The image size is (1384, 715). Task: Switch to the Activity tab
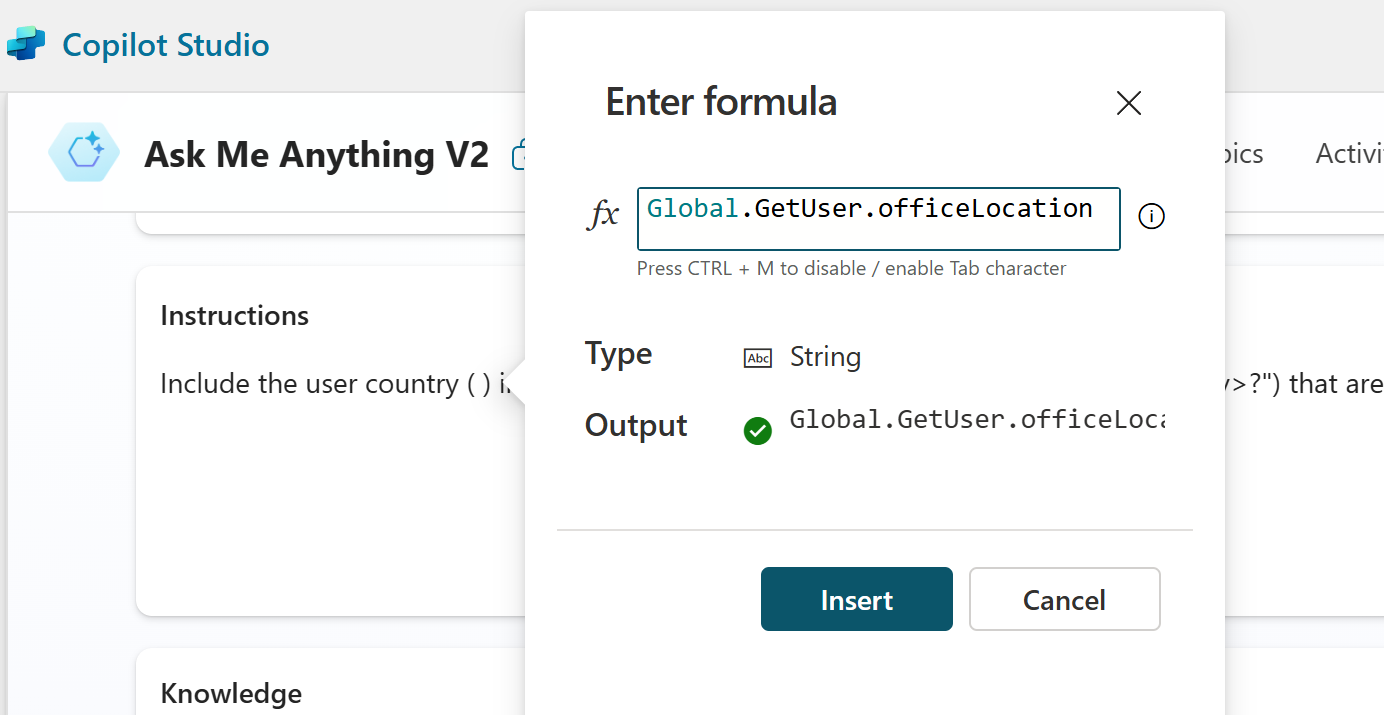(x=1350, y=154)
